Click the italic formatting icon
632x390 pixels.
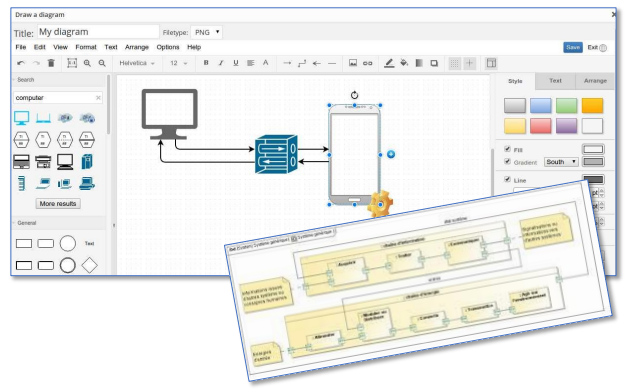[x=221, y=63]
